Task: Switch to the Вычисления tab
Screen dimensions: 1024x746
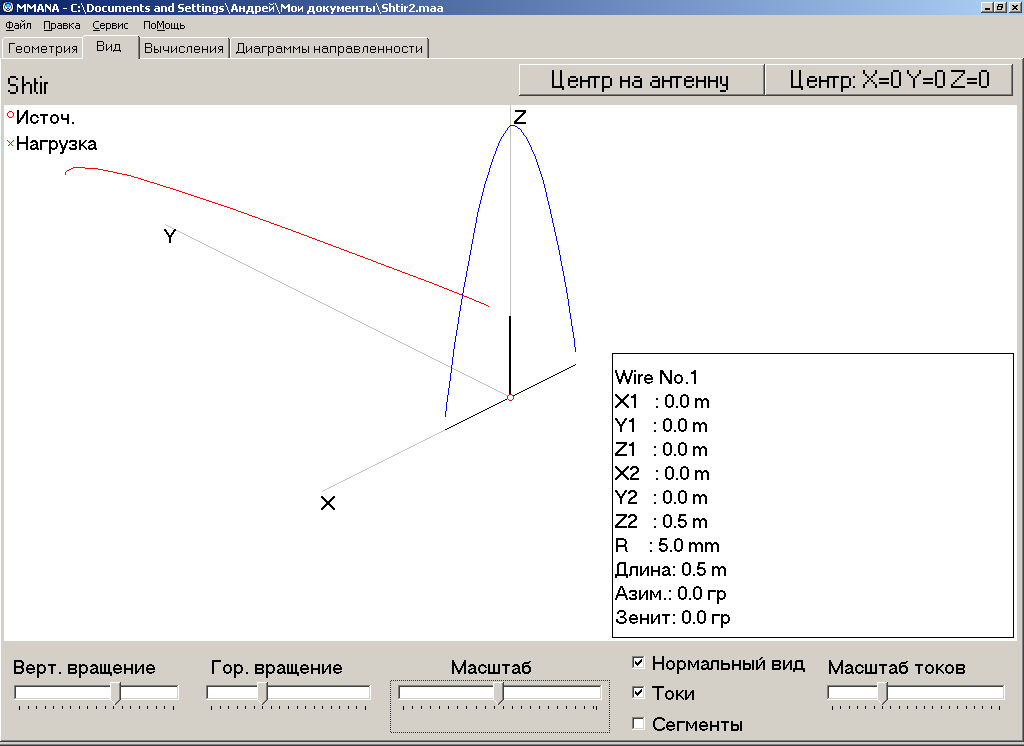Action: point(184,48)
